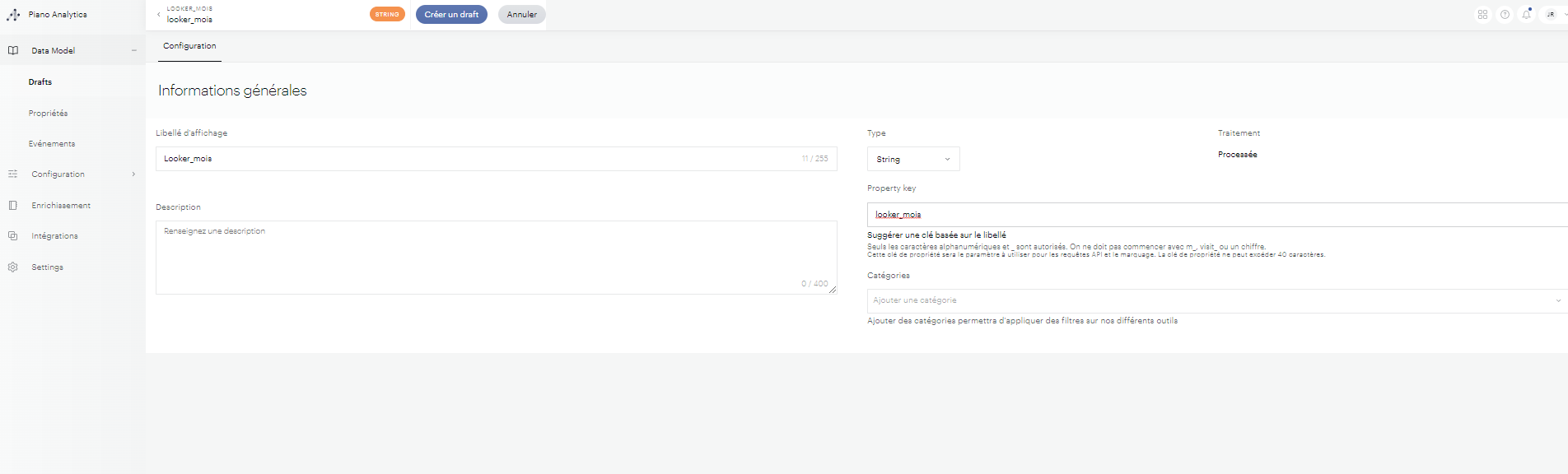Open Evénements in the sidebar
1568x474 pixels.
(x=52, y=144)
